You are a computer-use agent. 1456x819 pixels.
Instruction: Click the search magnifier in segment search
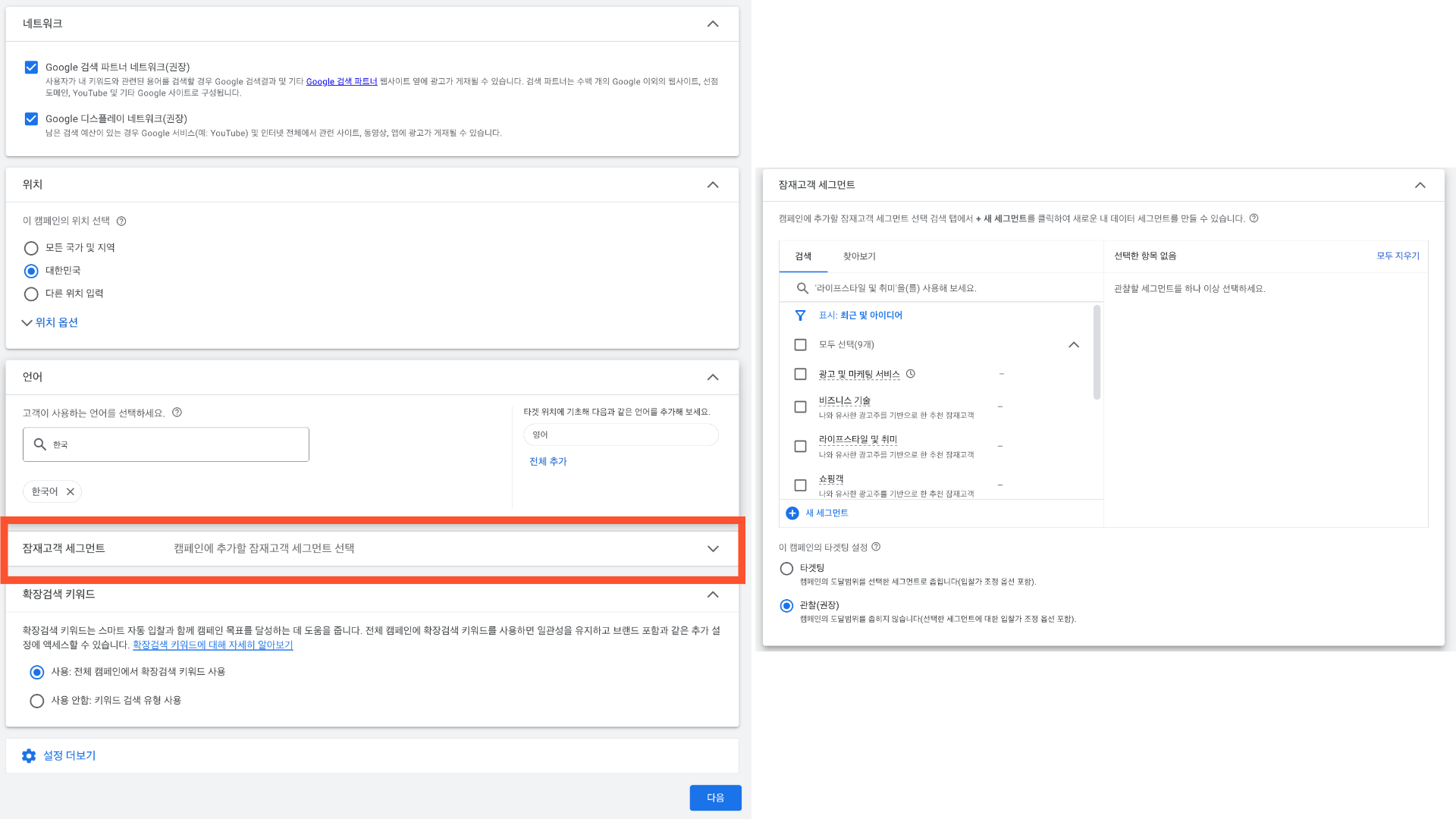coord(802,288)
